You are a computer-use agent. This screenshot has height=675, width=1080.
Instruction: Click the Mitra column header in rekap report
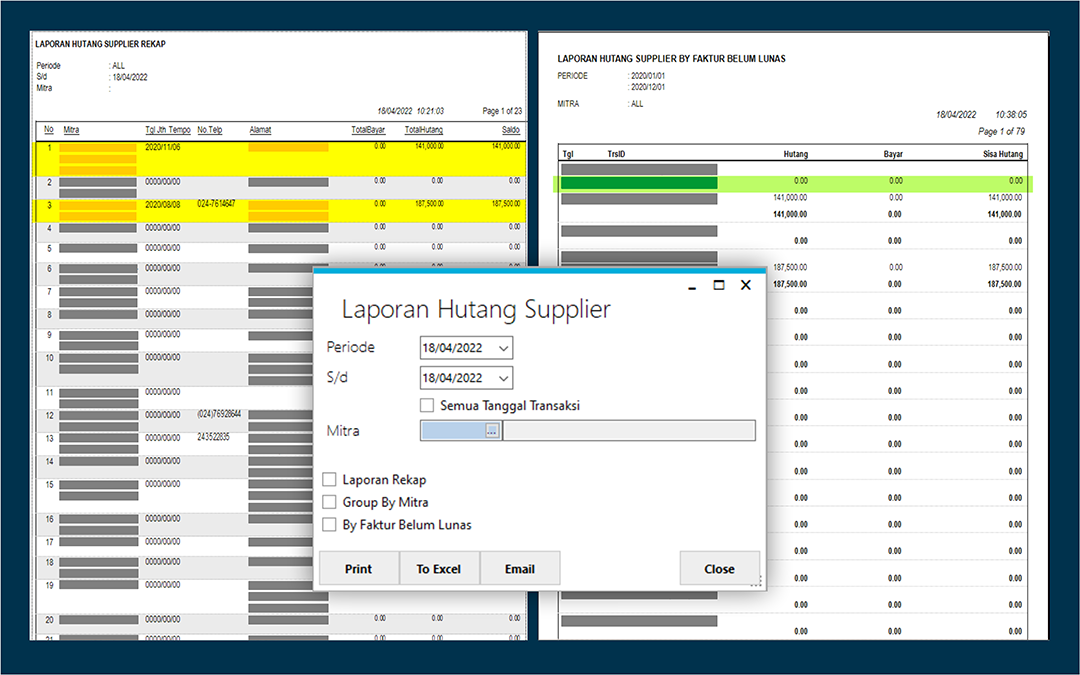click(x=71, y=129)
